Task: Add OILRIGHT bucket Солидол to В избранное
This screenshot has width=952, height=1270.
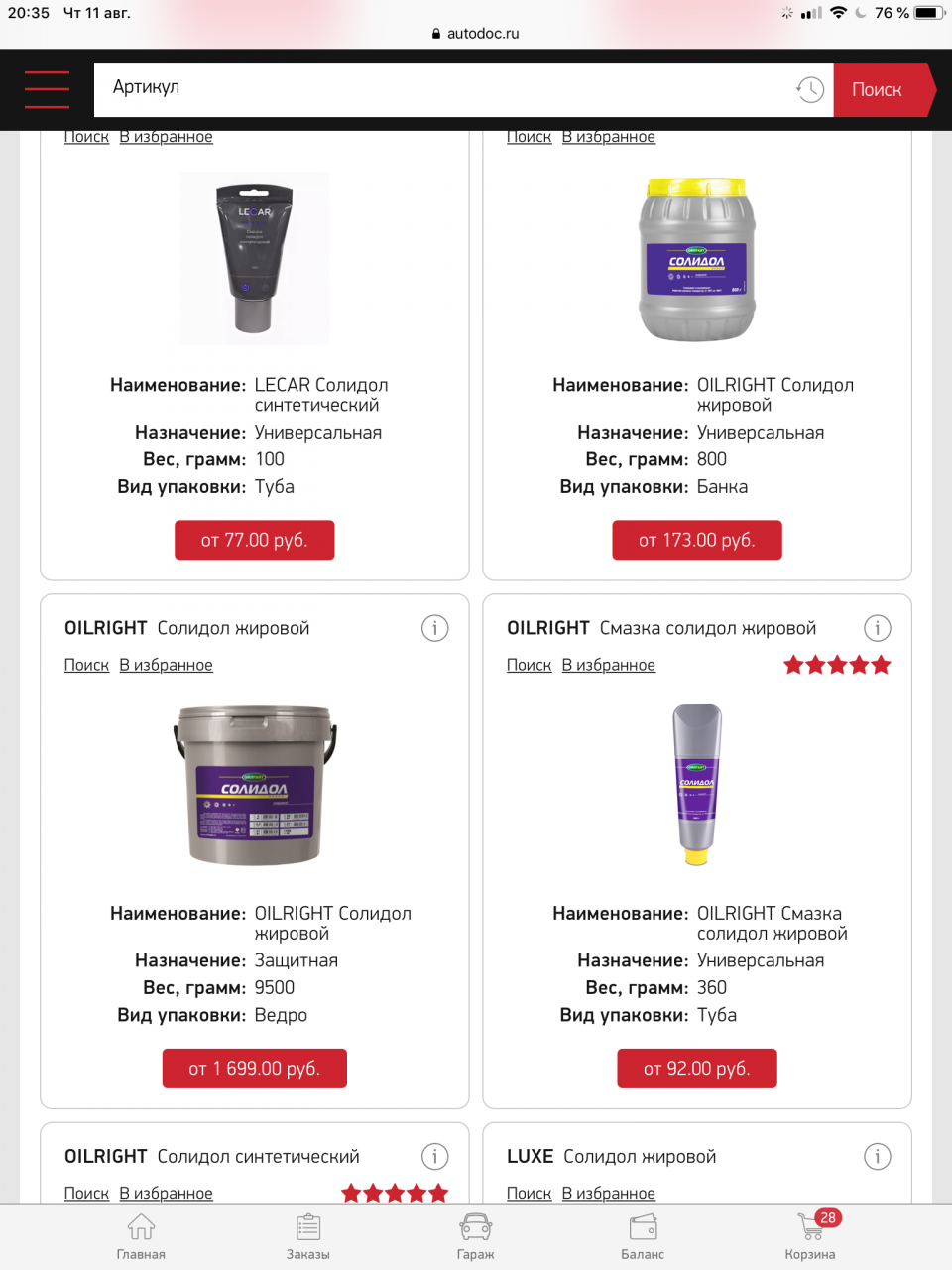Action: pyautogui.click(x=166, y=665)
